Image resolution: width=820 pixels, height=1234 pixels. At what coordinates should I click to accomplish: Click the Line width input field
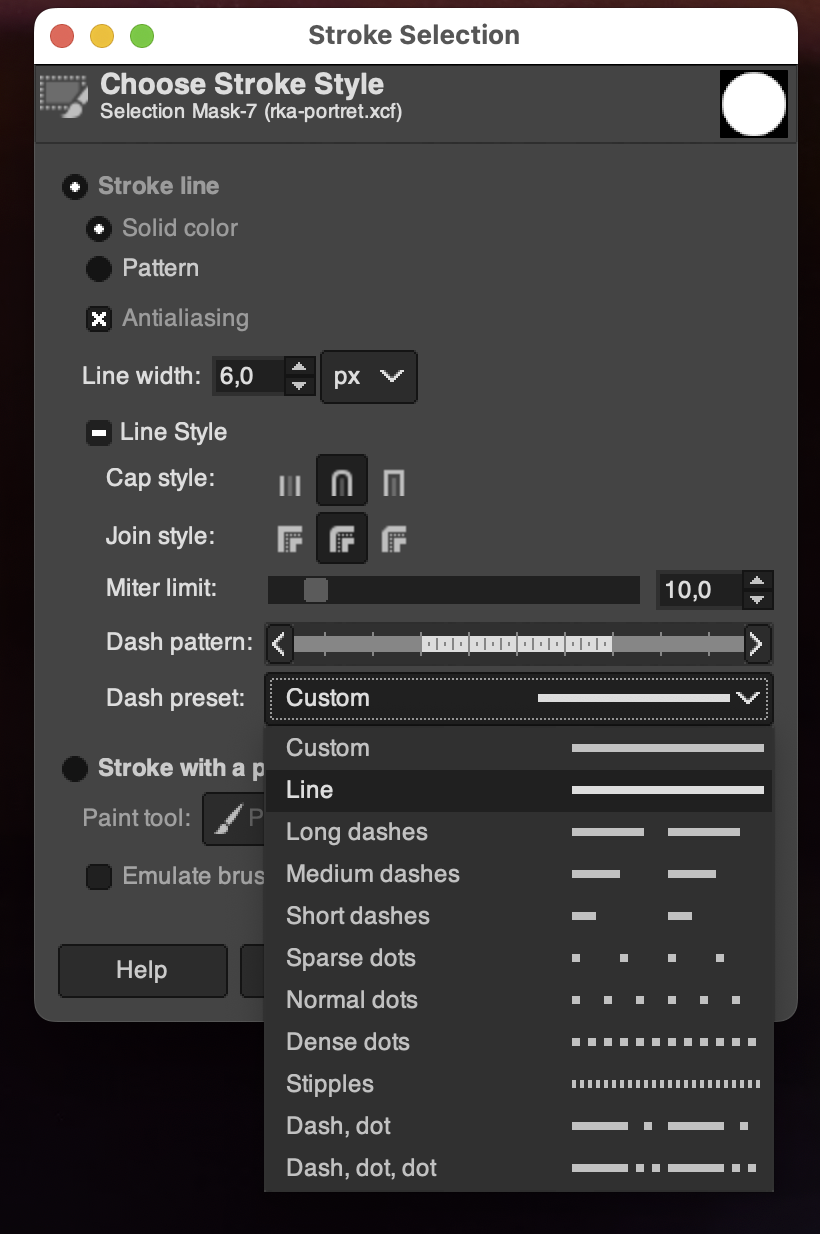(249, 377)
